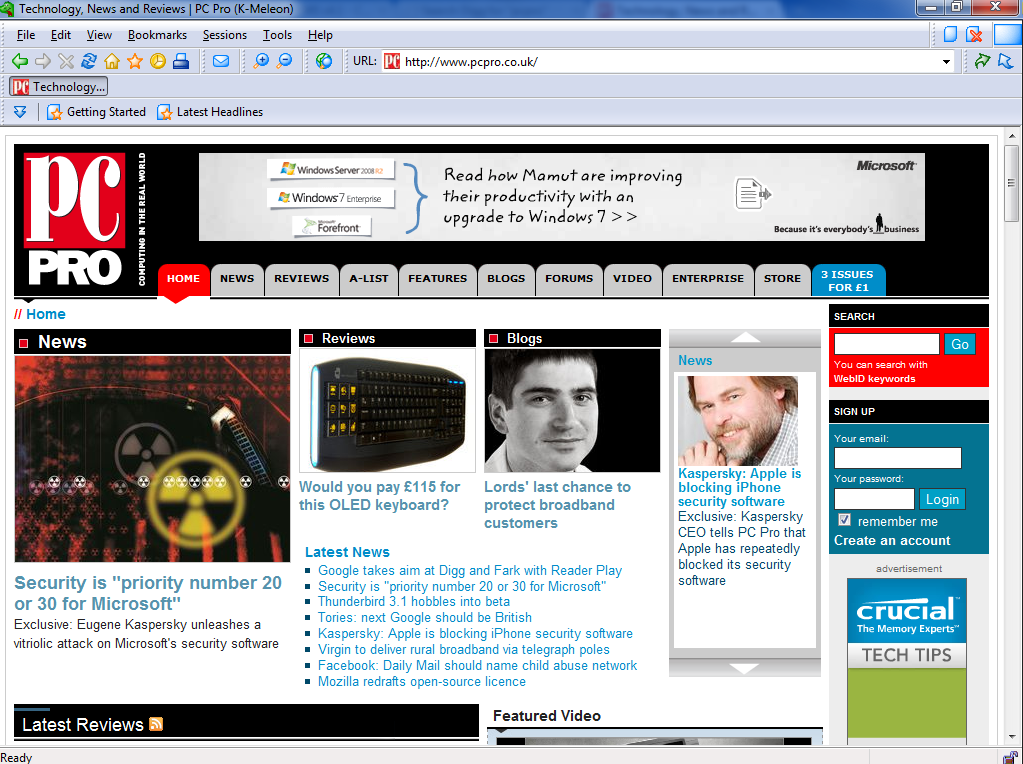
Task: Open the Tools menu
Action: pos(277,35)
